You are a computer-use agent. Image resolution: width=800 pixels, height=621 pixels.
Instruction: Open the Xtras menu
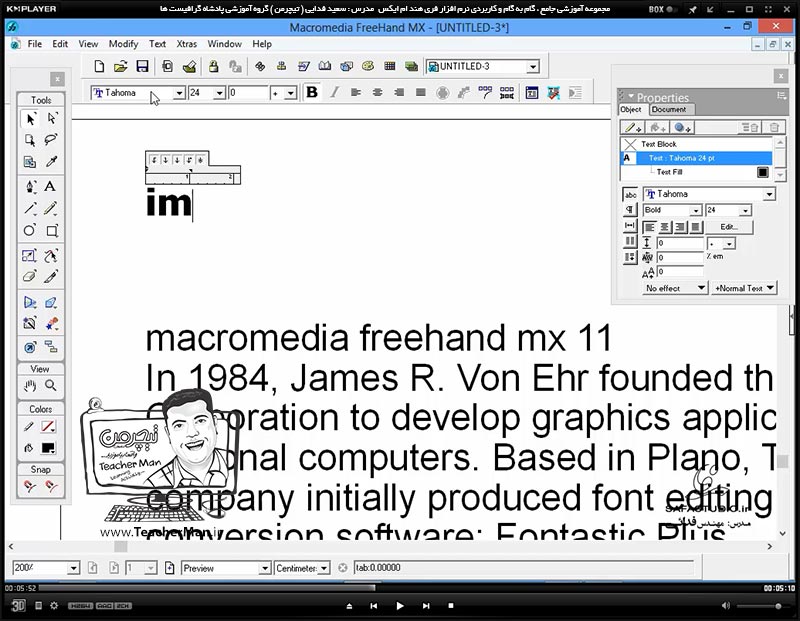coord(186,44)
